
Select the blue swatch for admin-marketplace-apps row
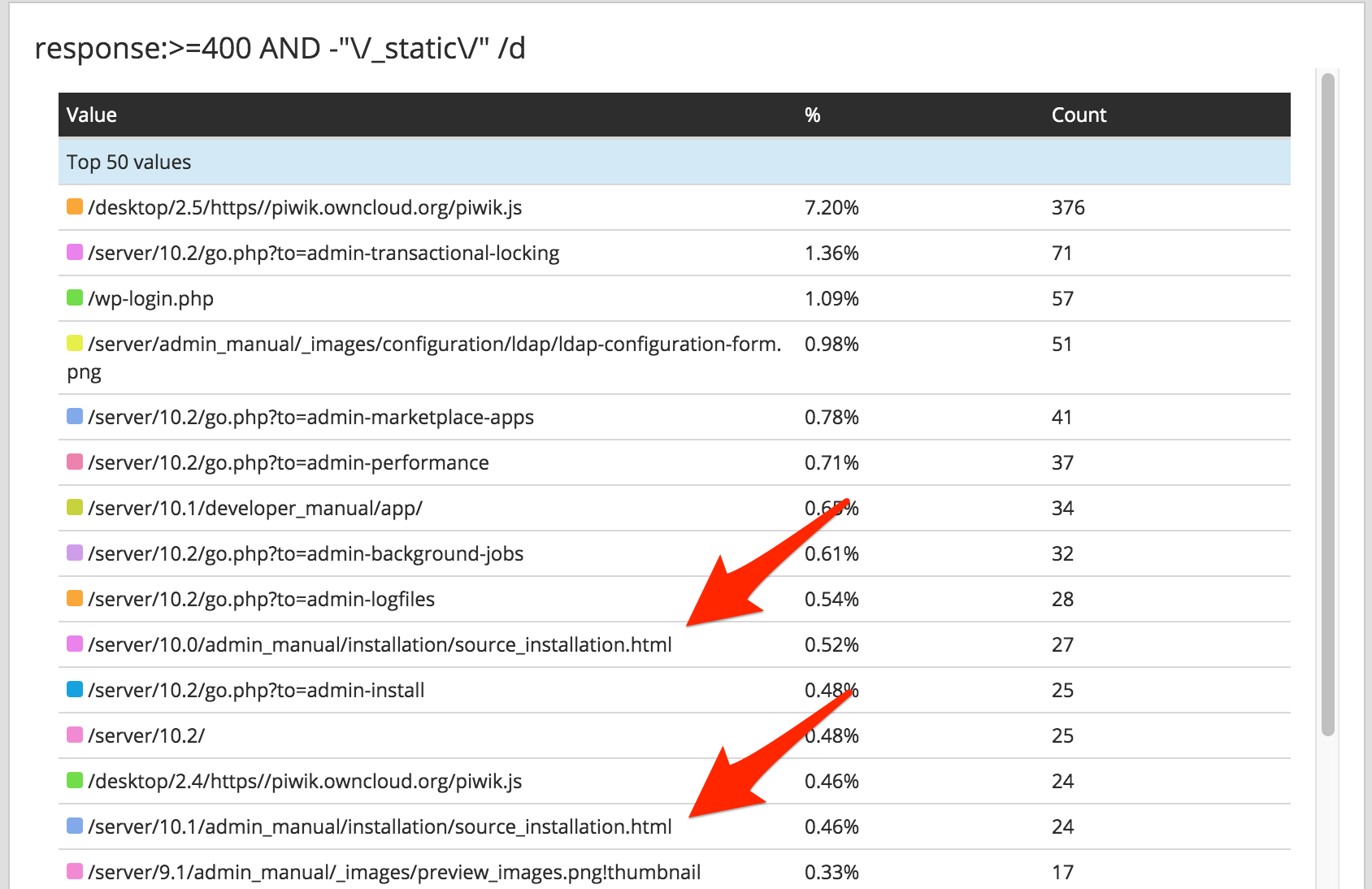[75, 416]
